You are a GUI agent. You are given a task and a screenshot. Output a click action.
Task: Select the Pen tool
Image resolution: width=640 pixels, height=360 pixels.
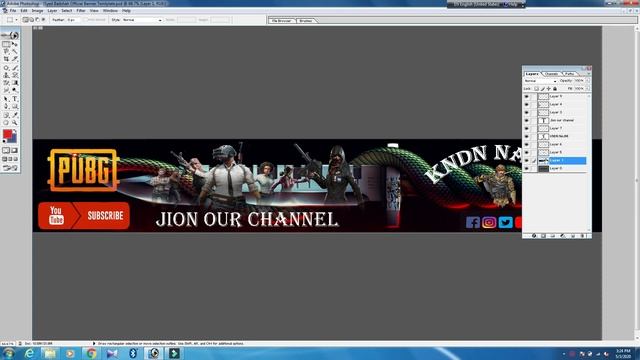[6, 106]
